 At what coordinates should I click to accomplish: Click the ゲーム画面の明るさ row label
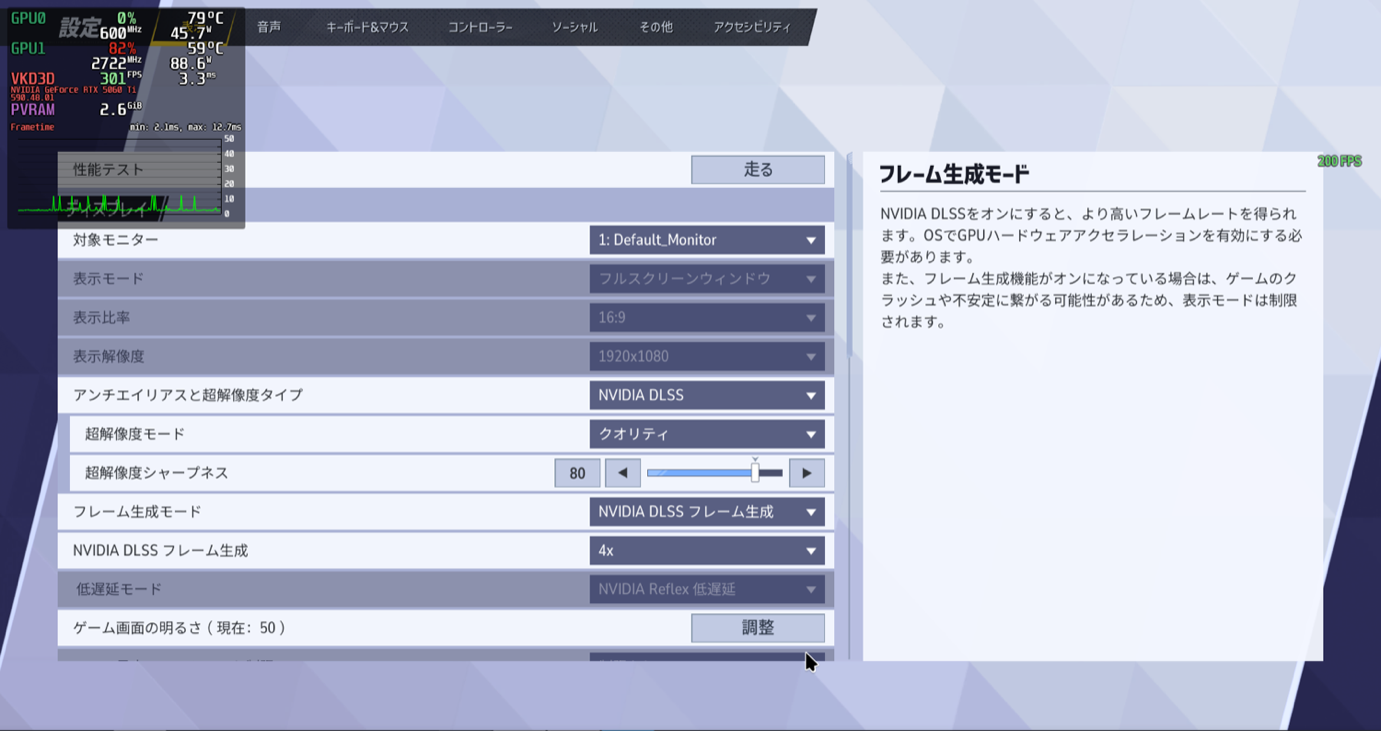tap(180, 628)
